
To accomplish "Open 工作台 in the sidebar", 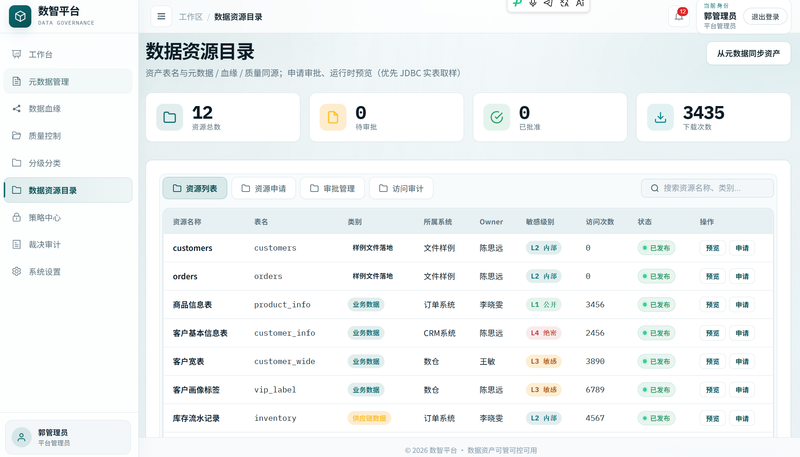I will [x=68, y=54].
